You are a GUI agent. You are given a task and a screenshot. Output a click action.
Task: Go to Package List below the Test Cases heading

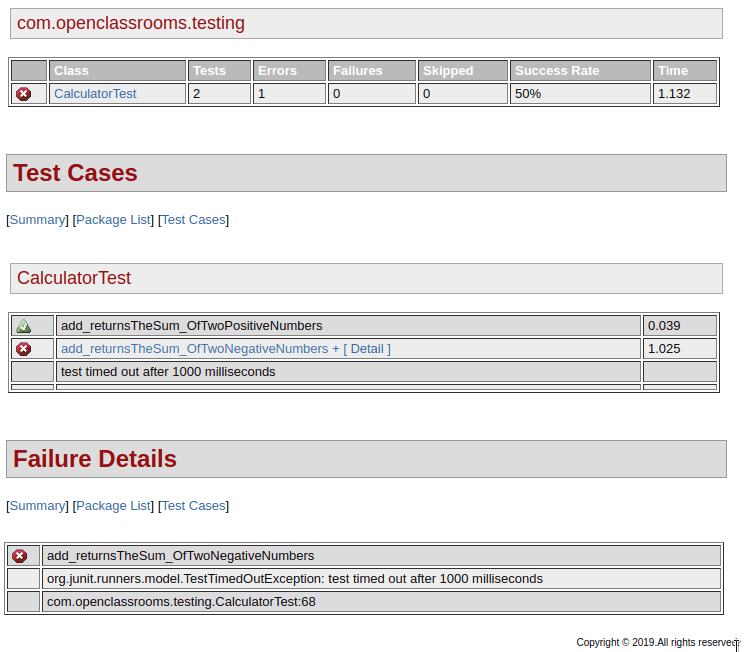tap(113, 220)
